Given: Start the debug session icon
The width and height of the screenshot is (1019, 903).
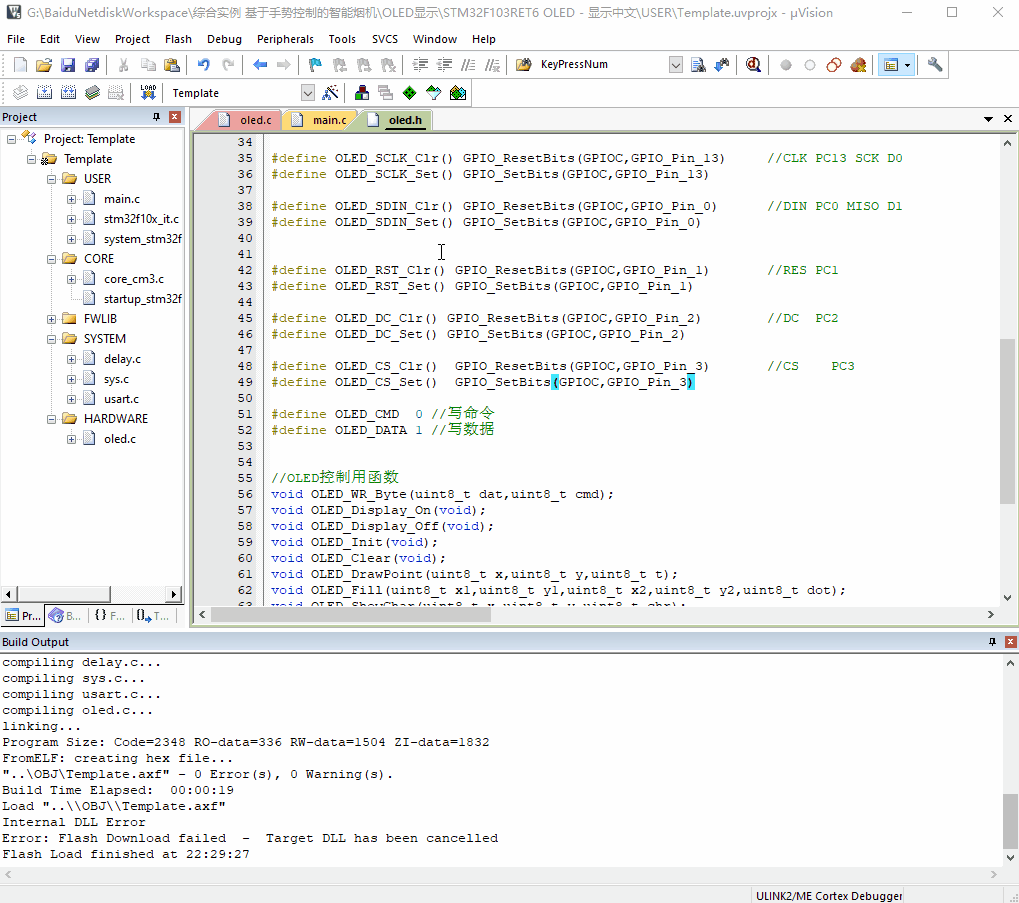Looking at the screenshot, I should coord(753,65).
